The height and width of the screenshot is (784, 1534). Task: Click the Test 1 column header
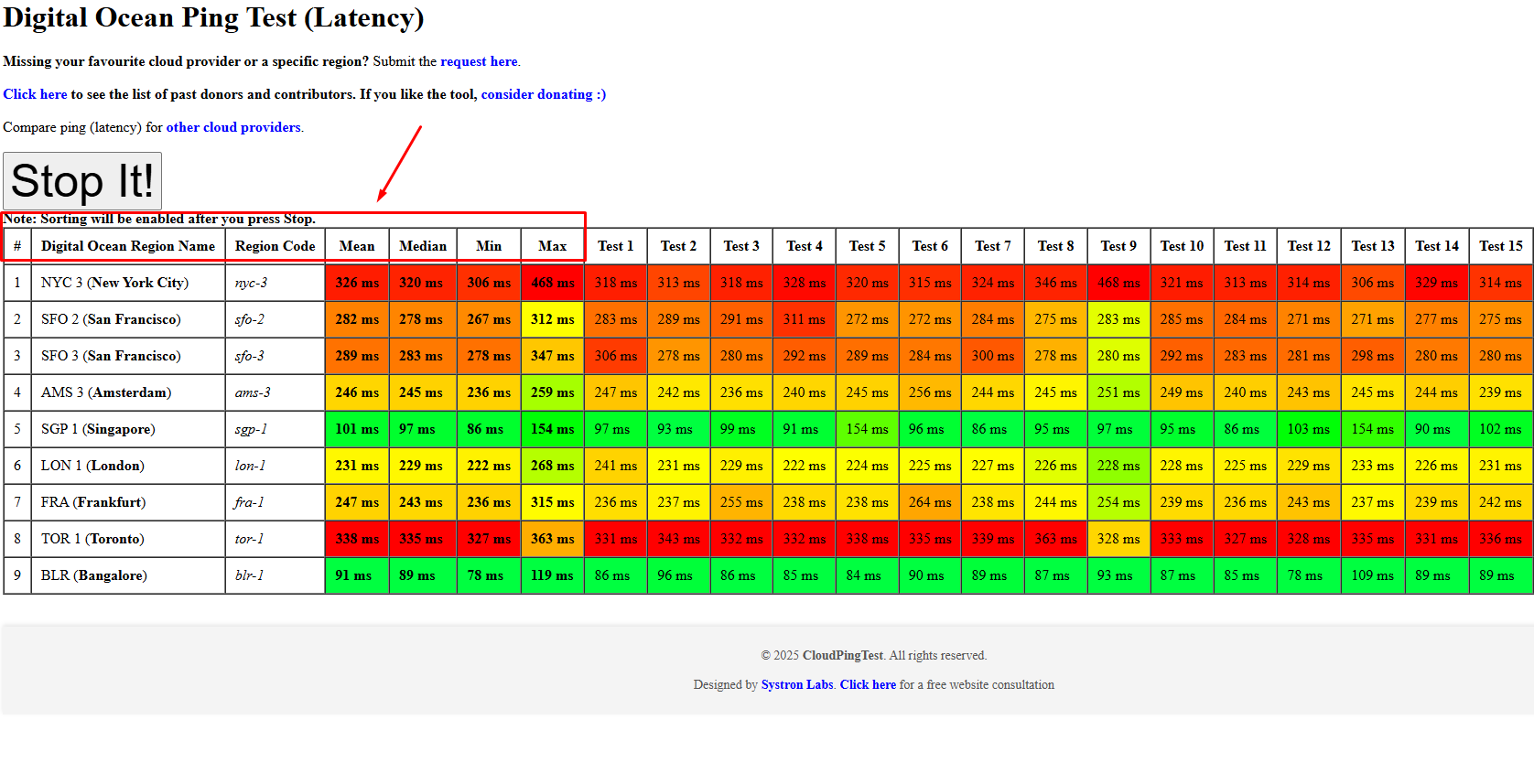tap(616, 246)
